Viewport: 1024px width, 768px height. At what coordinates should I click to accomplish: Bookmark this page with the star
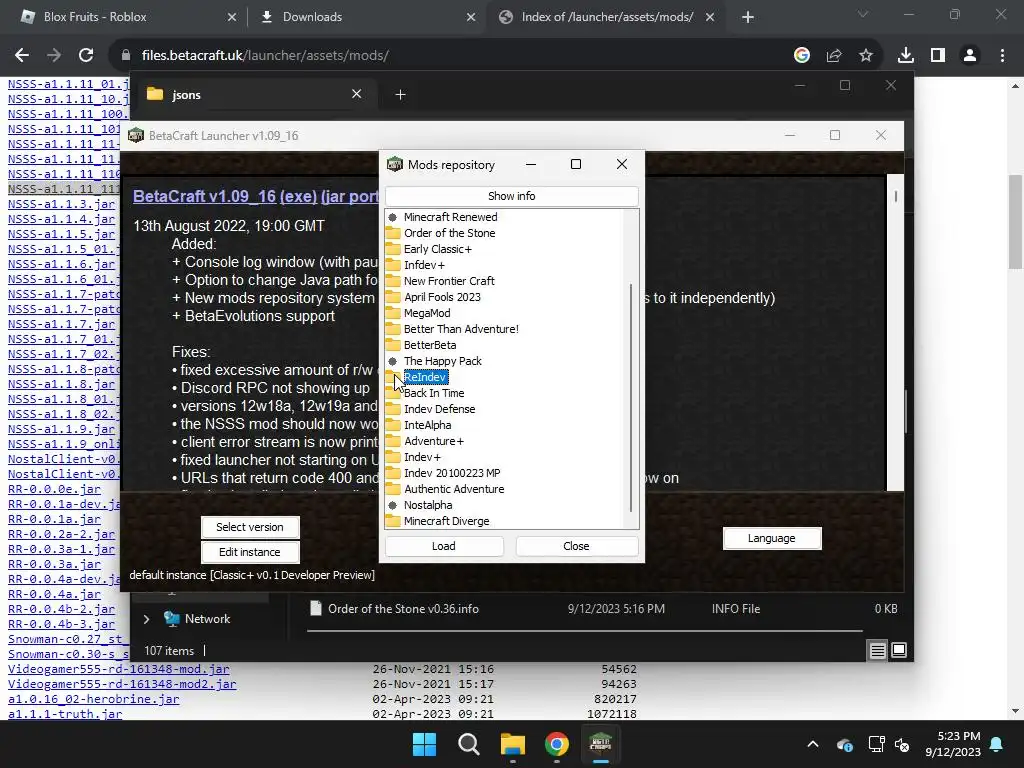click(x=866, y=56)
